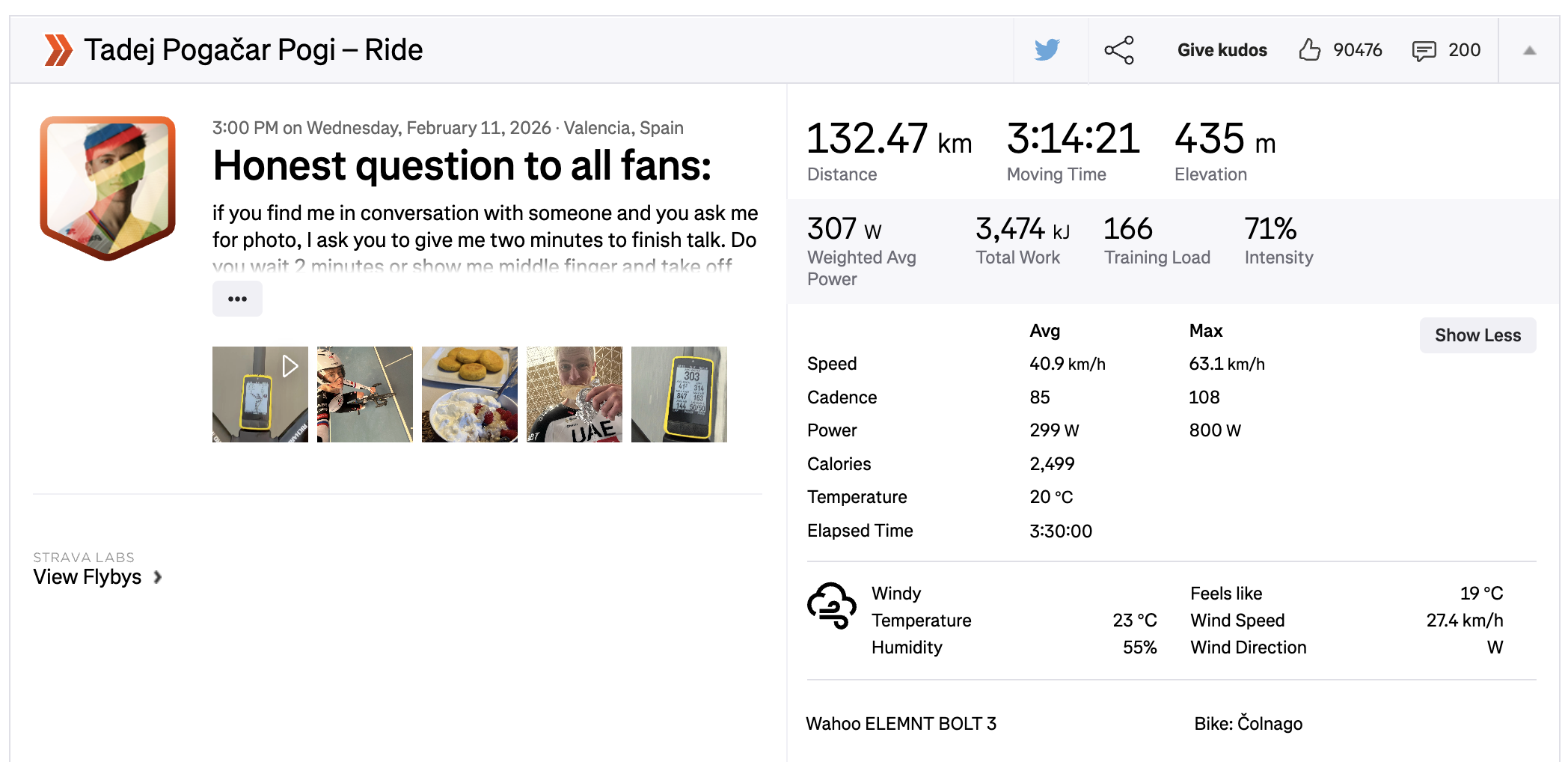Open the food plate photo thumbnail

pyautogui.click(x=470, y=394)
